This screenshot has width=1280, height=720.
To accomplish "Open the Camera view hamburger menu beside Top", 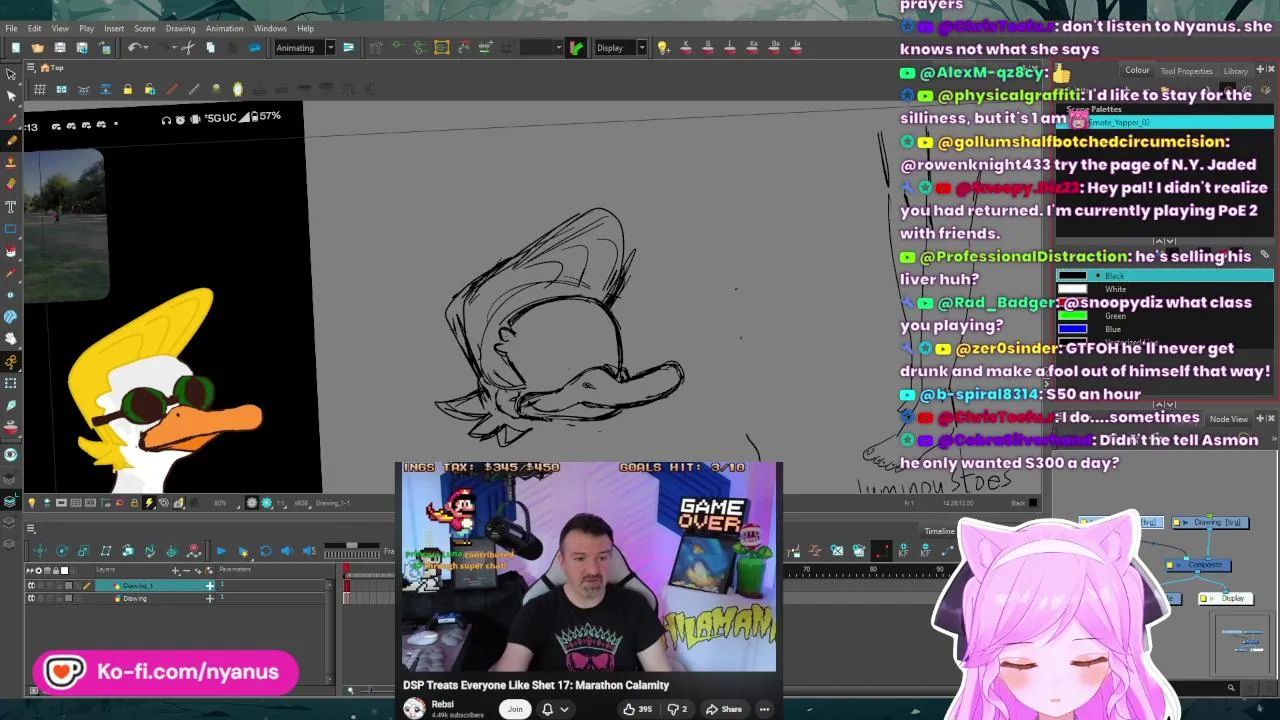I will pos(31,68).
